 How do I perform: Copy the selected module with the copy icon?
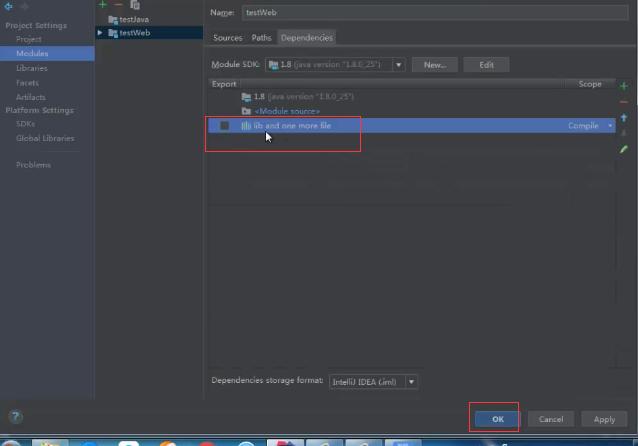[x=135, y=5]
